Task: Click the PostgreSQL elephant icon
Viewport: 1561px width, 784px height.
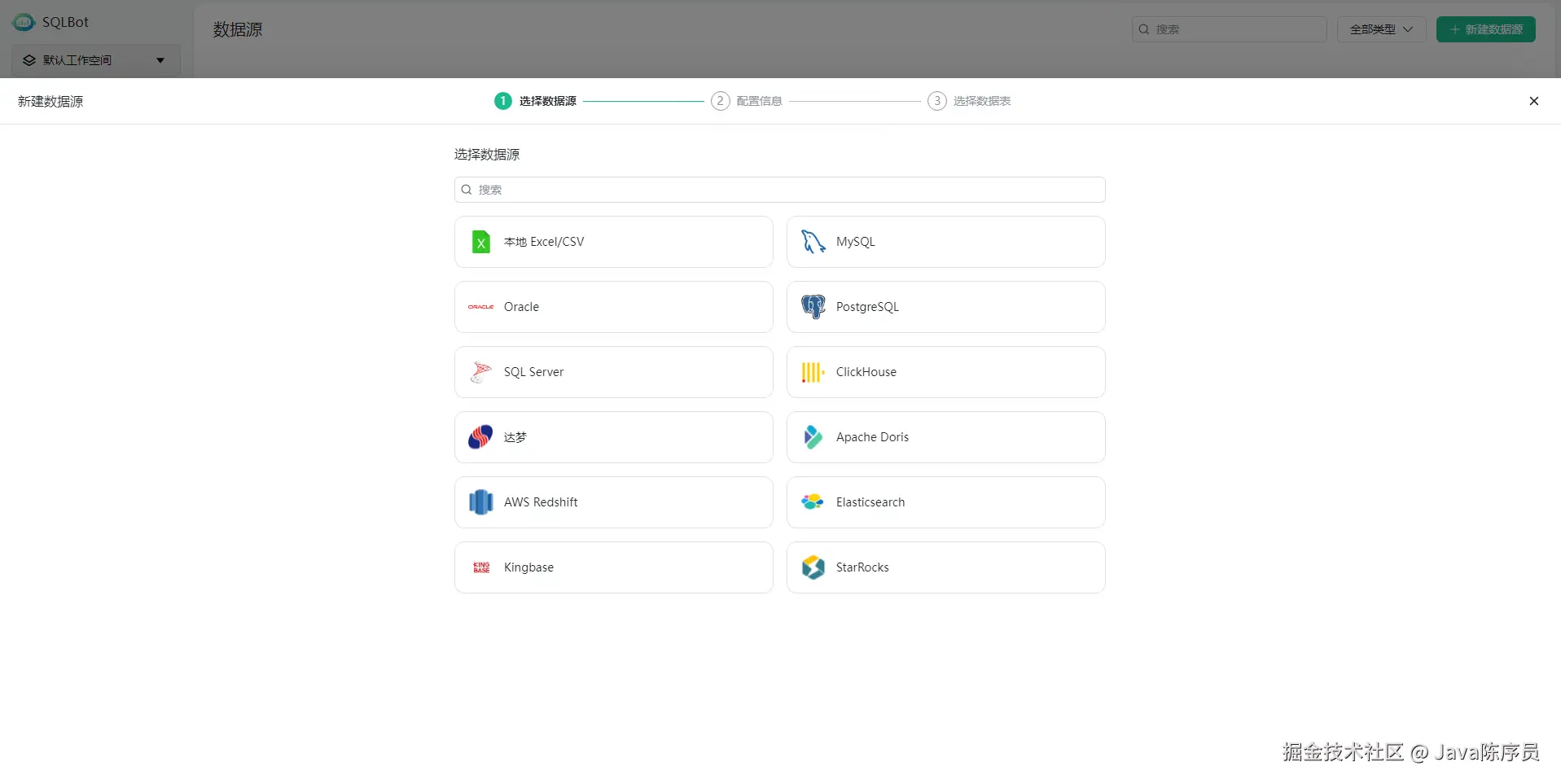Action: click(x=813, y=307)
